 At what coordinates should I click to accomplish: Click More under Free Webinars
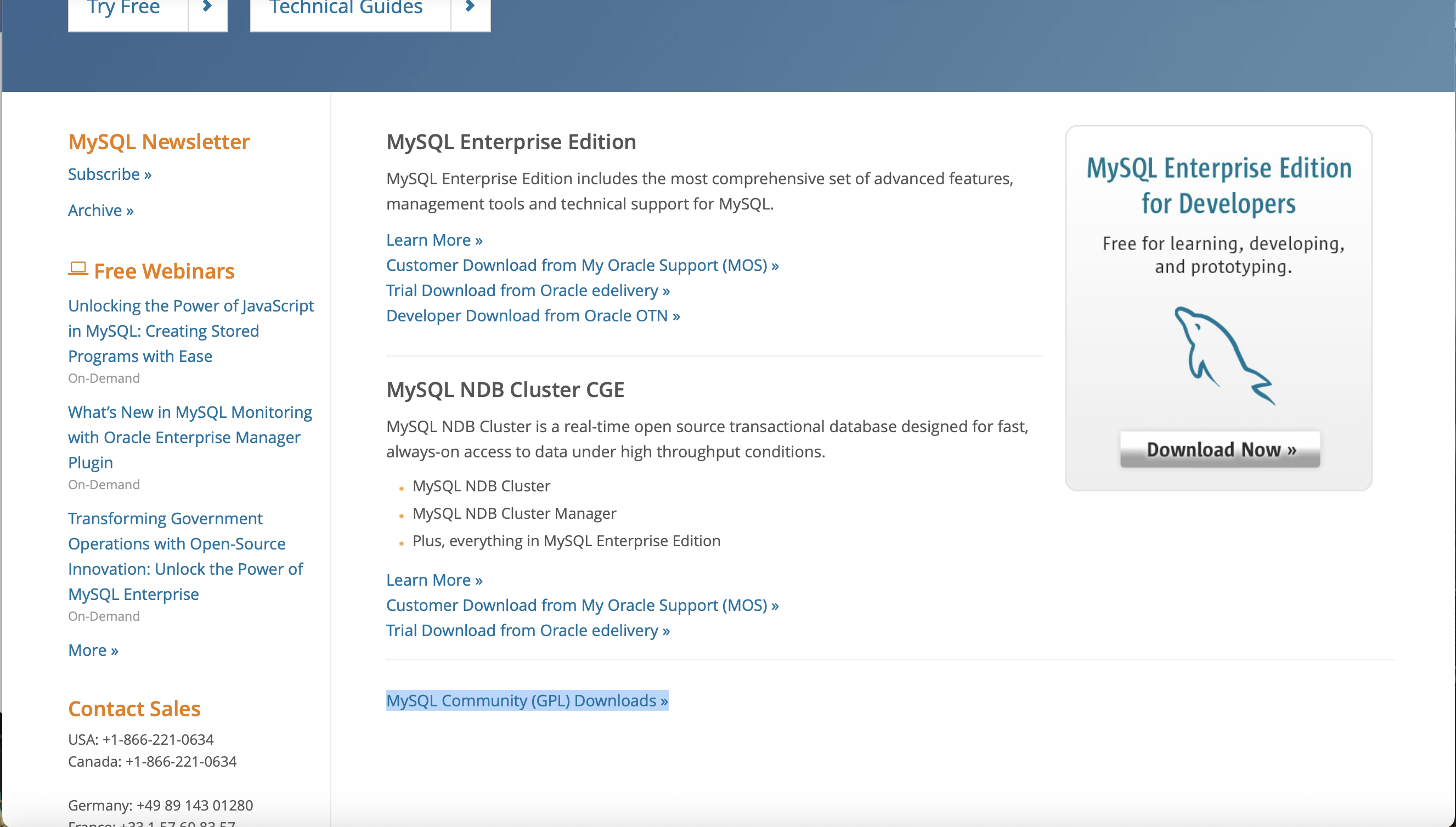[x=93, y=650]
